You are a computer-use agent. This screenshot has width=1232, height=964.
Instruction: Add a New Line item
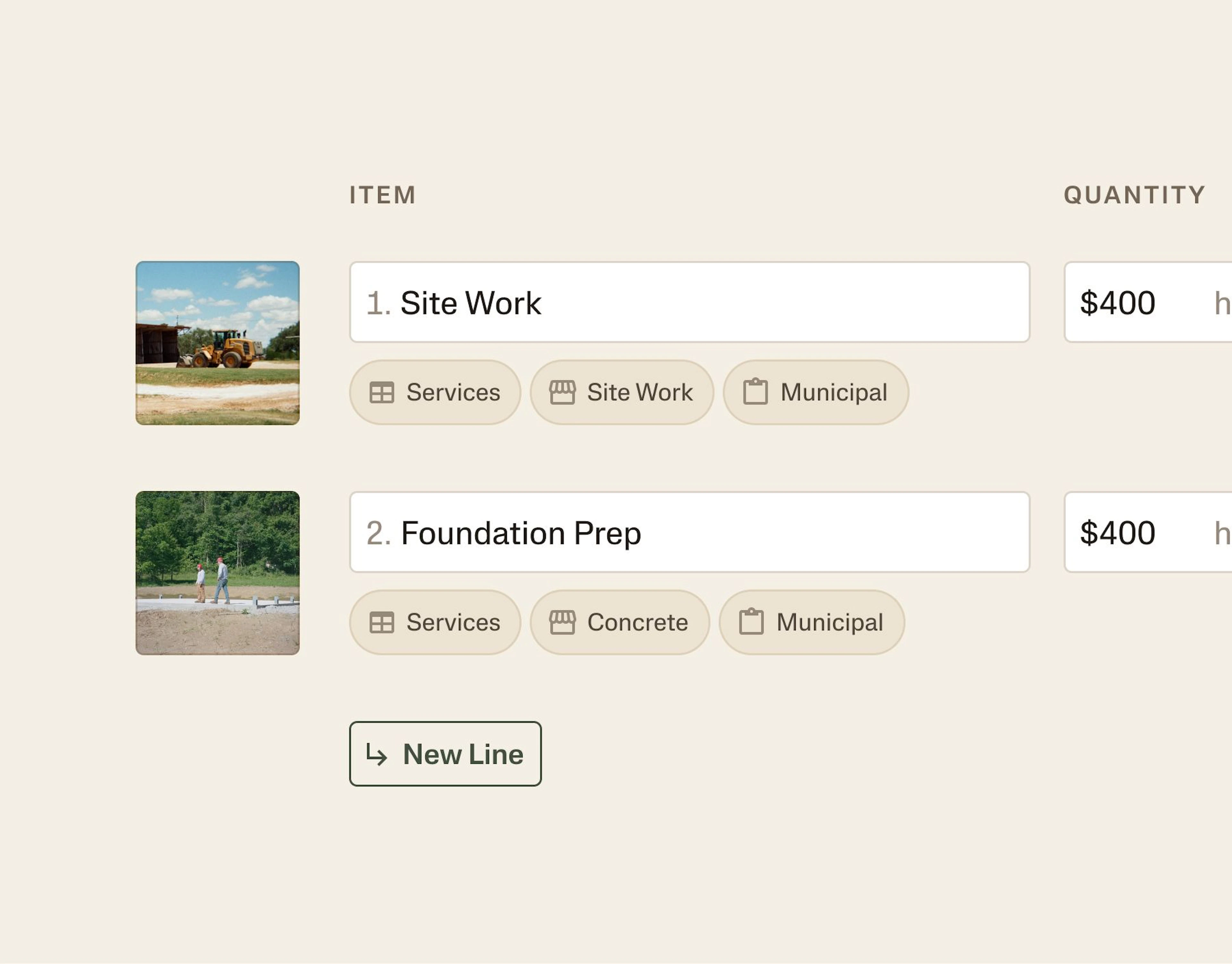pos(445,754)
